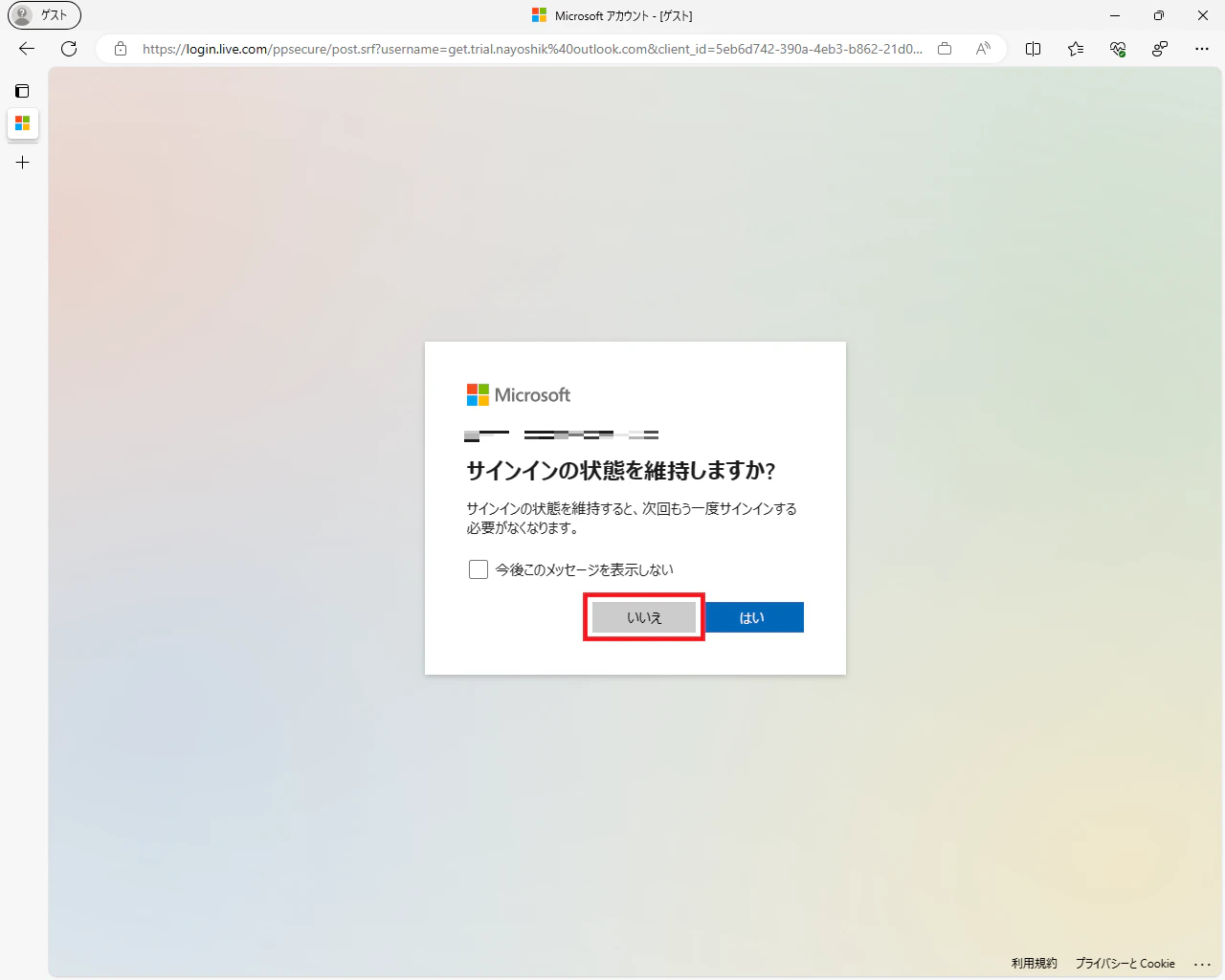The height and width of the screenshot is (980, 1225).
Task: Open the プライバシーと Cookie link
Action: tap(1125, 964)
